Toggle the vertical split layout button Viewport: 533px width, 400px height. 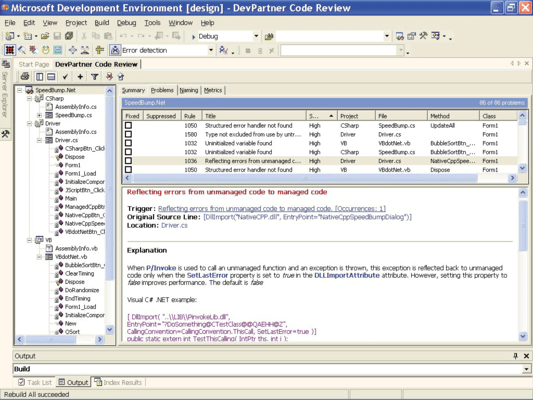click(40, 77)
